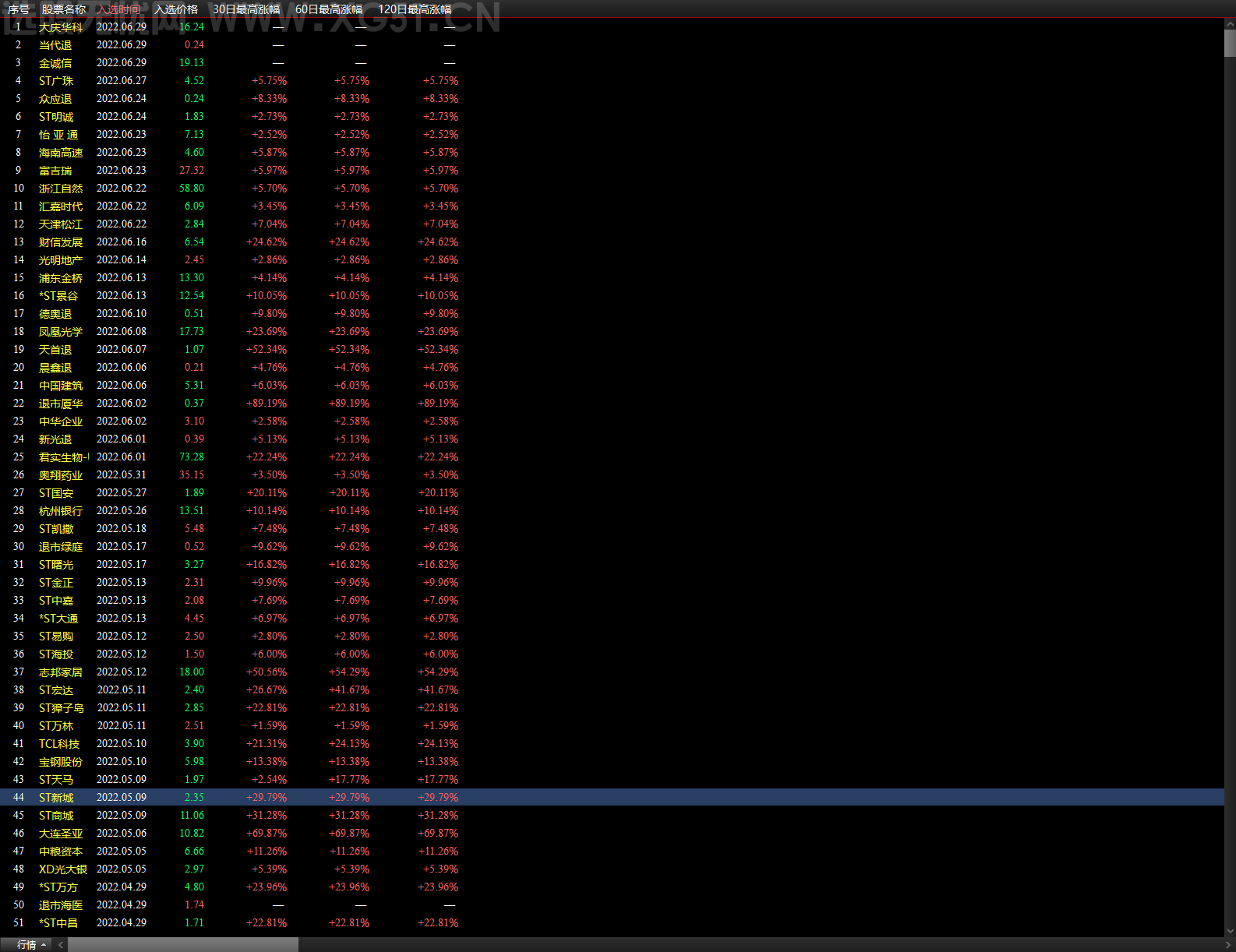1236x952 pixels.
Task: Click the vertical scrollbar up arrow
Action: click(1230, 24)
